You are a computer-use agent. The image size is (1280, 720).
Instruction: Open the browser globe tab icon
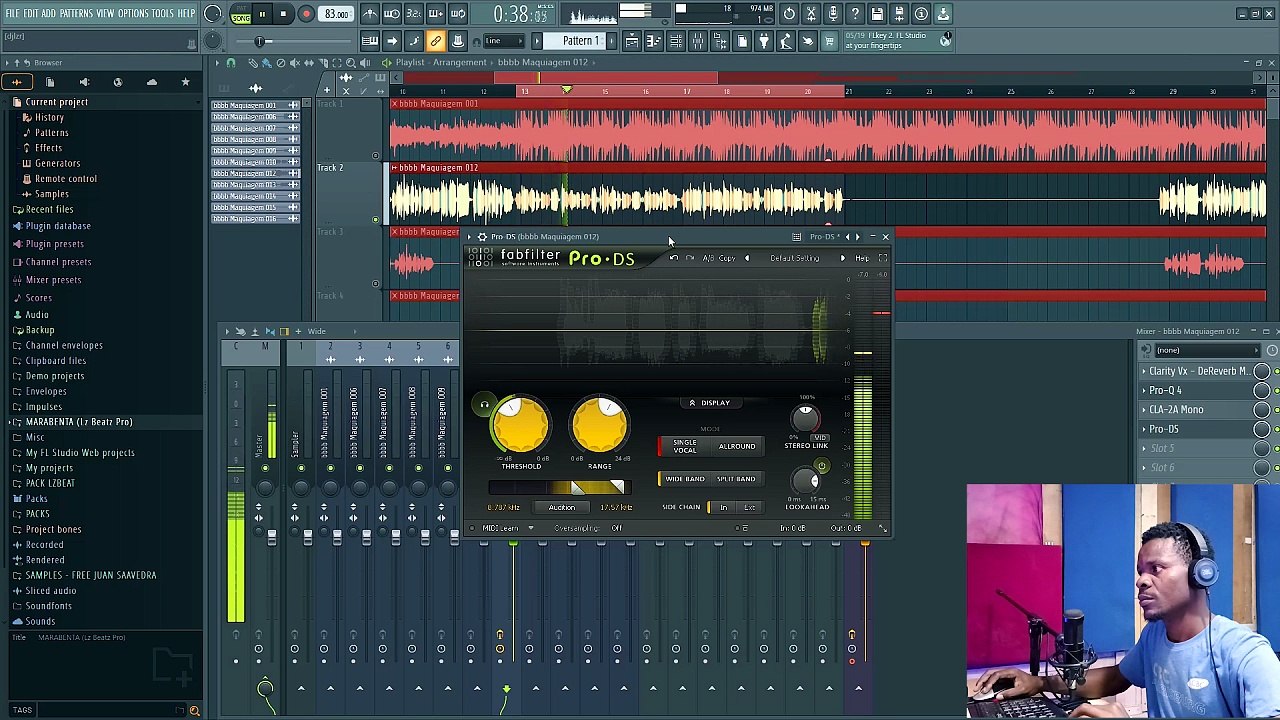click(118, 82)
